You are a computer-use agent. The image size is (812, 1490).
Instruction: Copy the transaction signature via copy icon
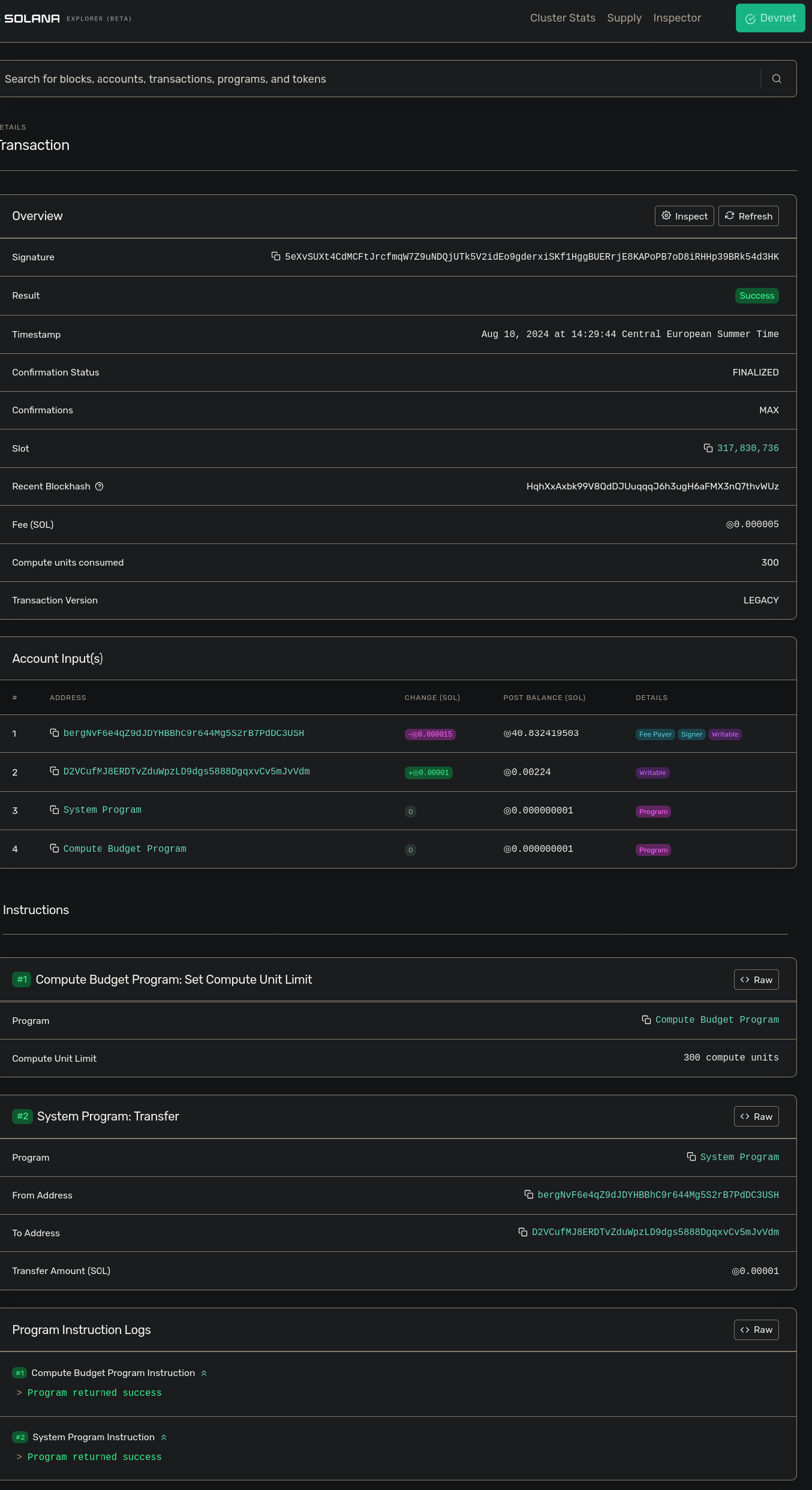pyautogui.click(x=276, y=257)
